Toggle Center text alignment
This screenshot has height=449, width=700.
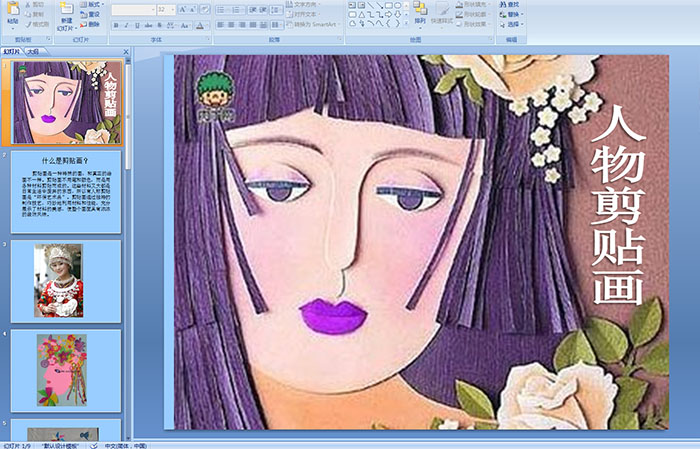coord(231,25)
